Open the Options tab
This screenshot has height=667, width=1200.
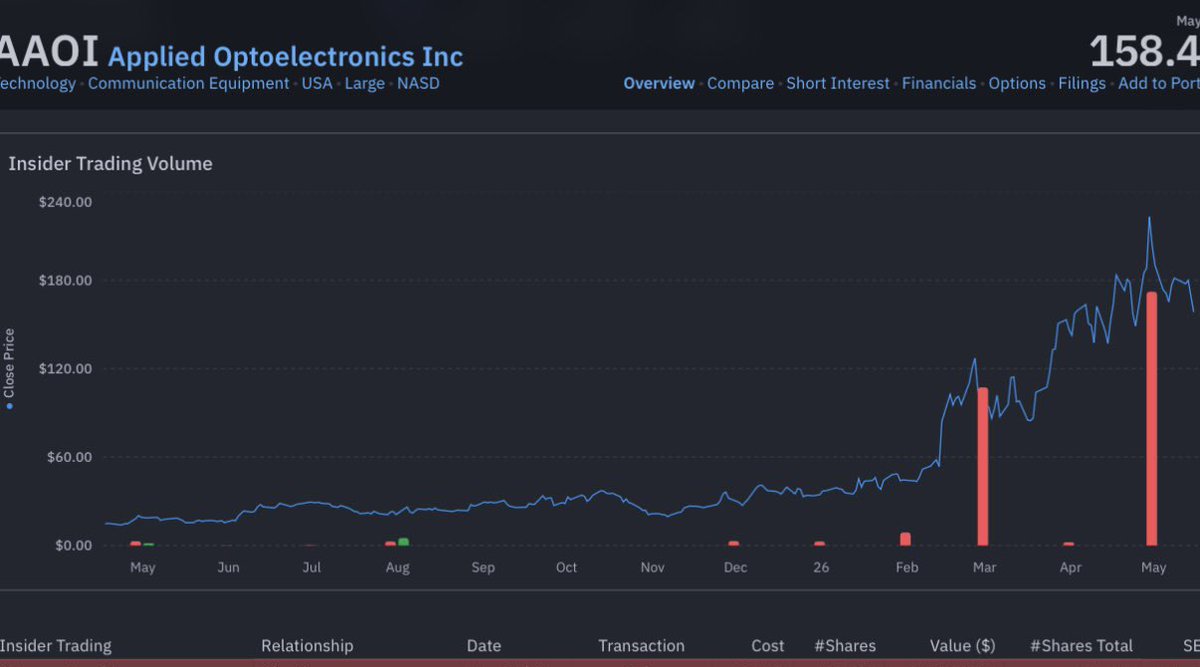(x=1017, y=84)
